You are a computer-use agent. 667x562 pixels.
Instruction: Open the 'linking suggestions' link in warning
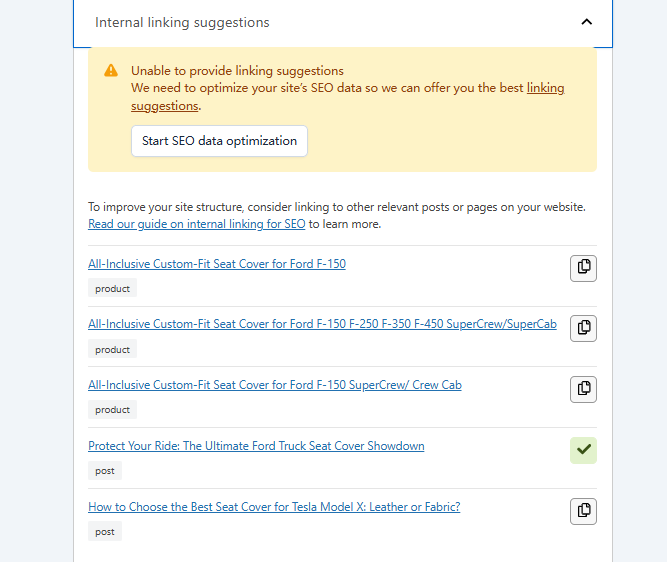point(545,88)
